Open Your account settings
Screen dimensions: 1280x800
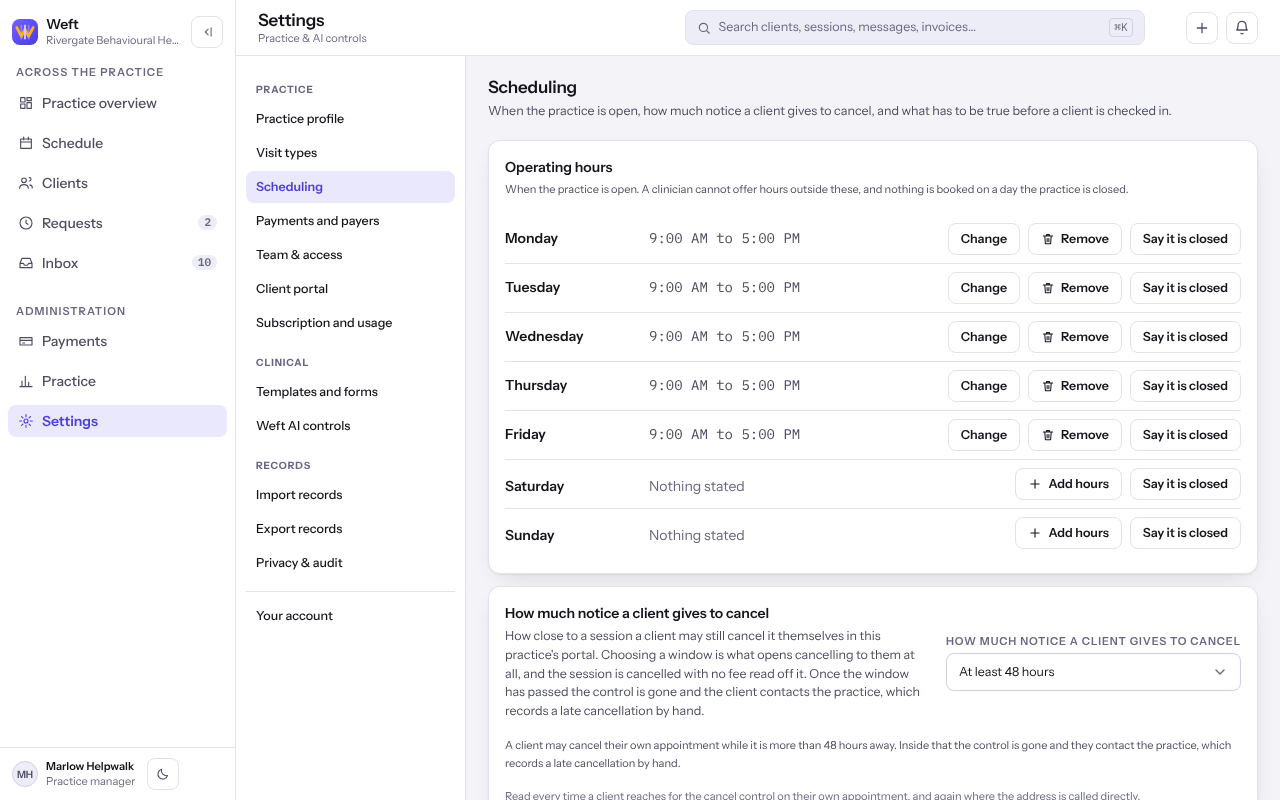(x=350, y=616)
